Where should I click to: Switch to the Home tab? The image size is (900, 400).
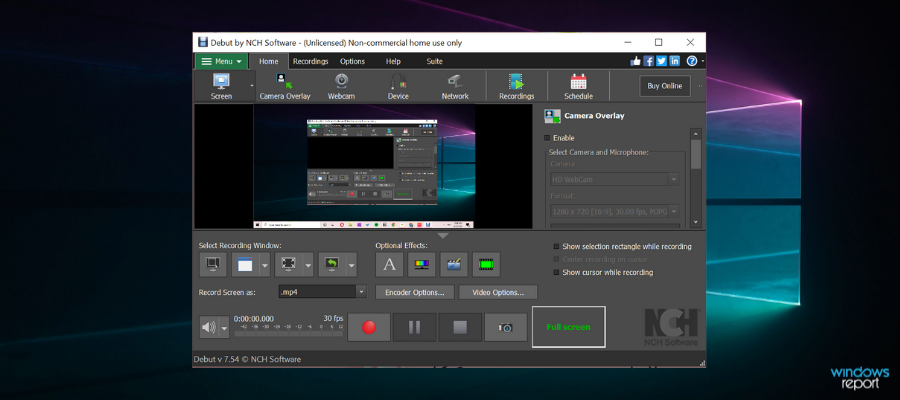click(268, 61)
